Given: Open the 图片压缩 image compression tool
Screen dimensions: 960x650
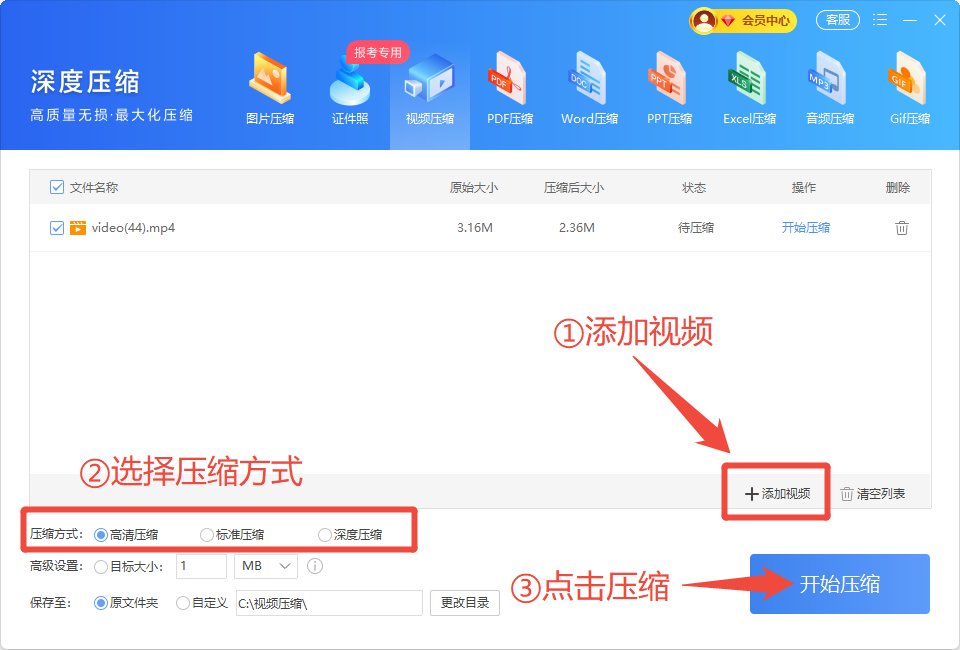Looking at the screenshot, I should [x=269, y=92].
